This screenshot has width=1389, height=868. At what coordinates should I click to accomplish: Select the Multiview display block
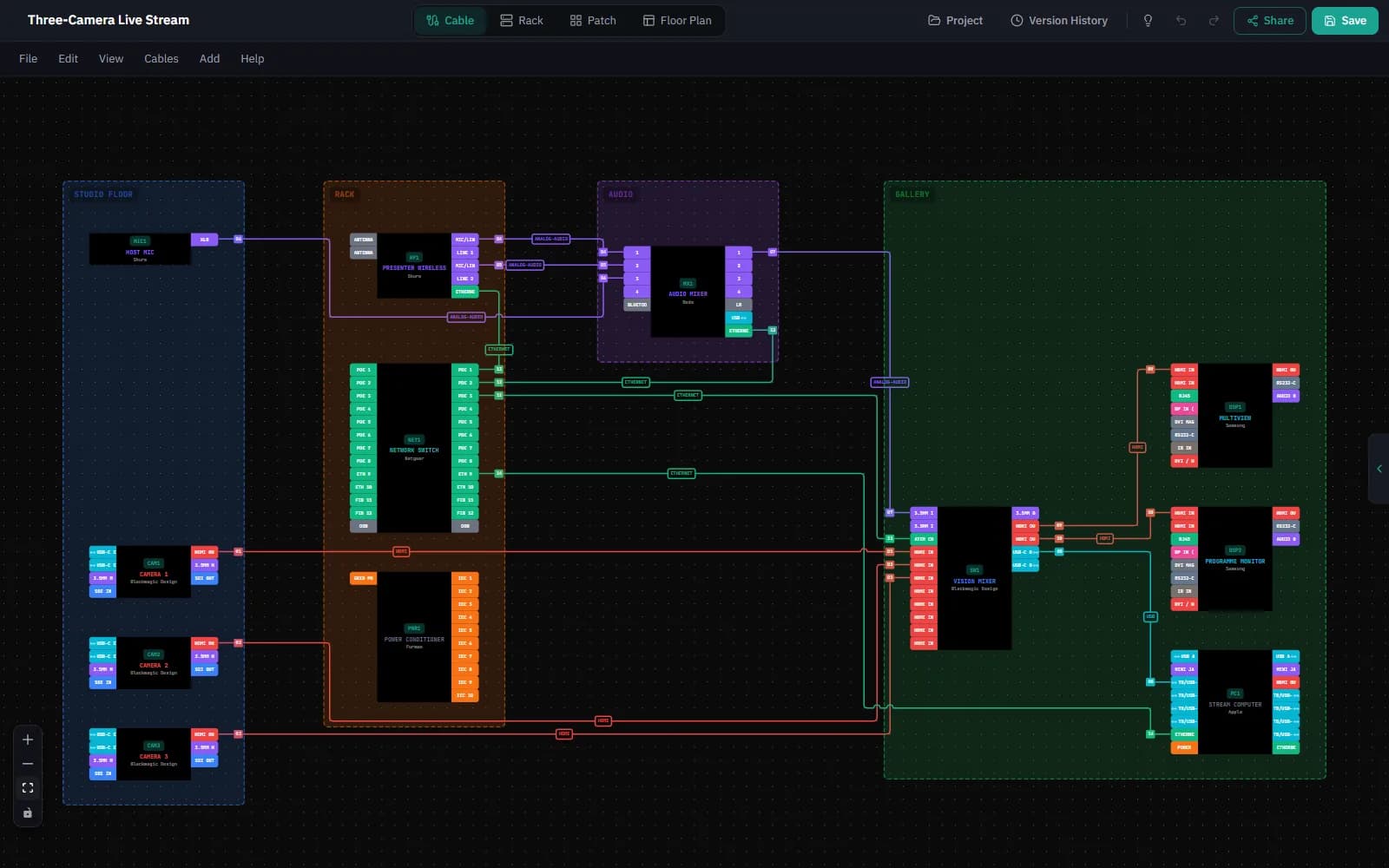(x=1234, y=416)
